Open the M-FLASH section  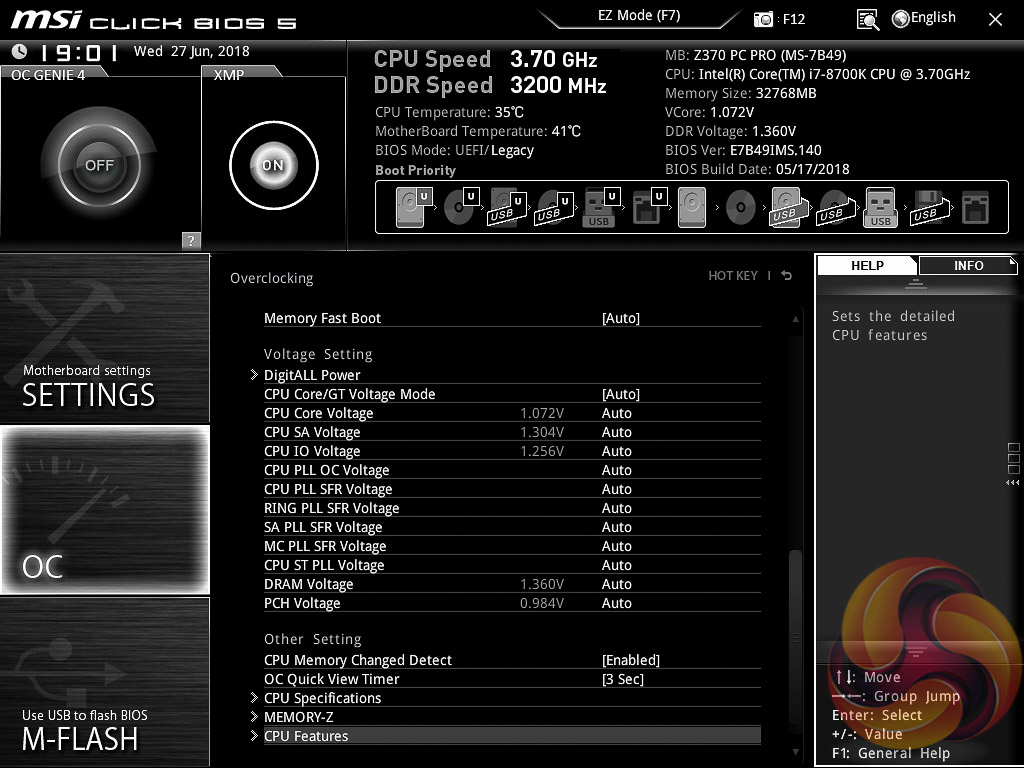pos(105,682)
